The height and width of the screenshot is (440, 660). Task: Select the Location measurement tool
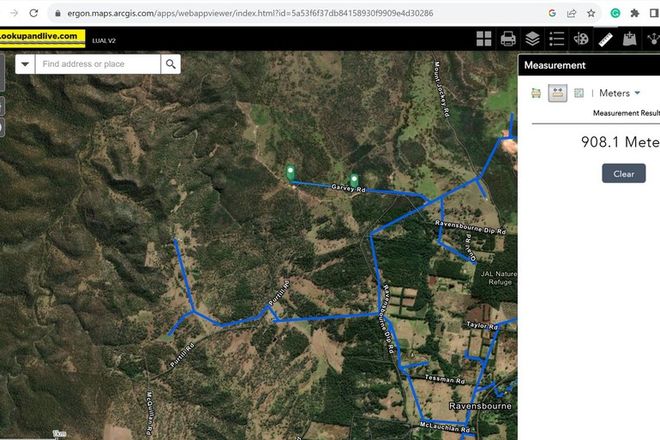coord(579,93)
